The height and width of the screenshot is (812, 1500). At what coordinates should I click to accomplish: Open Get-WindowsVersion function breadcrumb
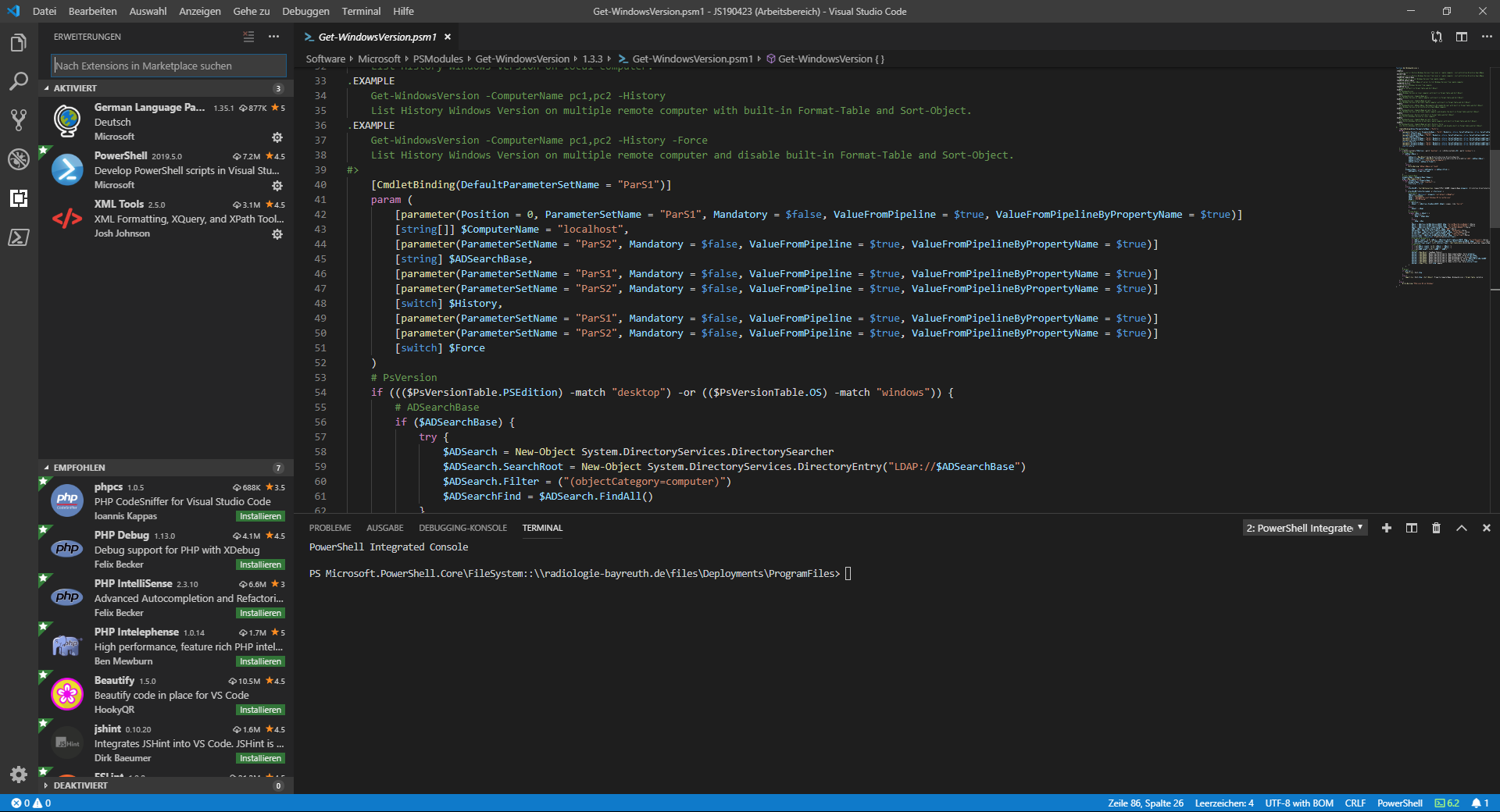(x=825, y=59)
